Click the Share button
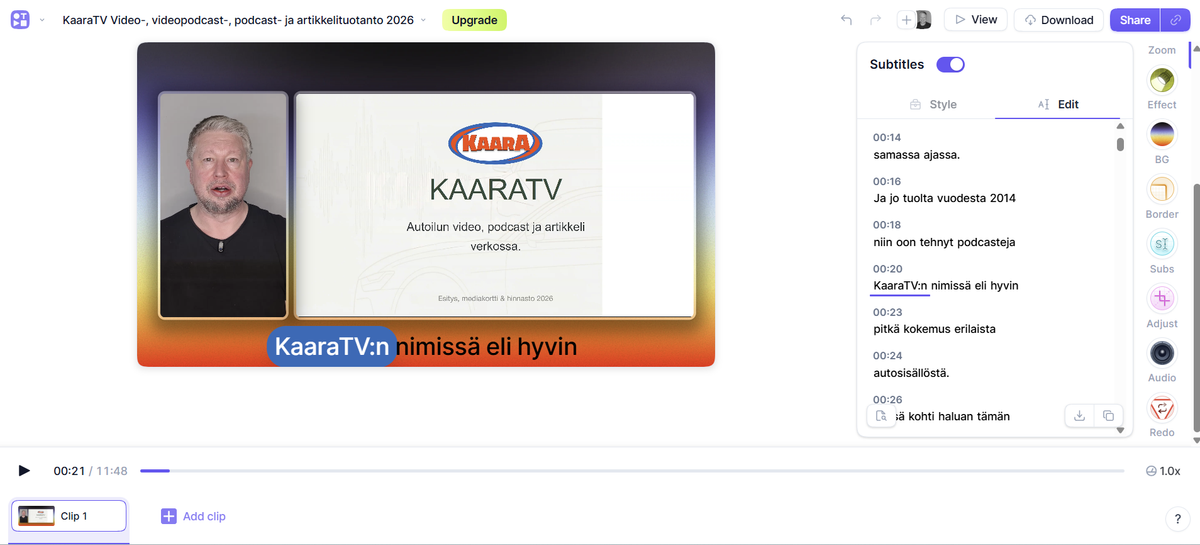This screenshot has height=545, width=1200. point(1134,20)
